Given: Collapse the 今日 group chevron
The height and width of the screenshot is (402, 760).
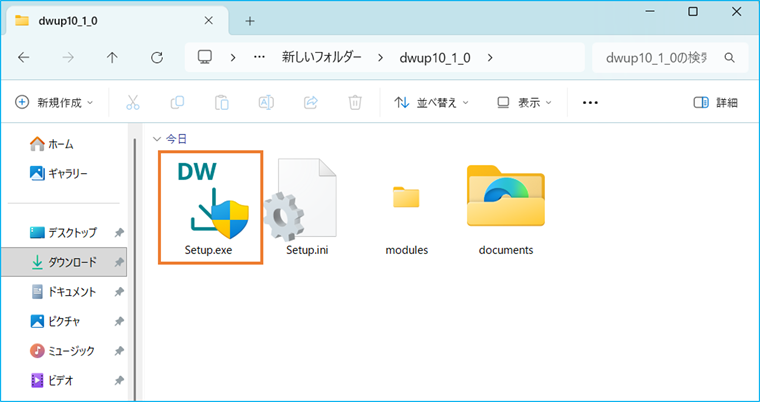Looking at the screenshot, I should (156, 140).
